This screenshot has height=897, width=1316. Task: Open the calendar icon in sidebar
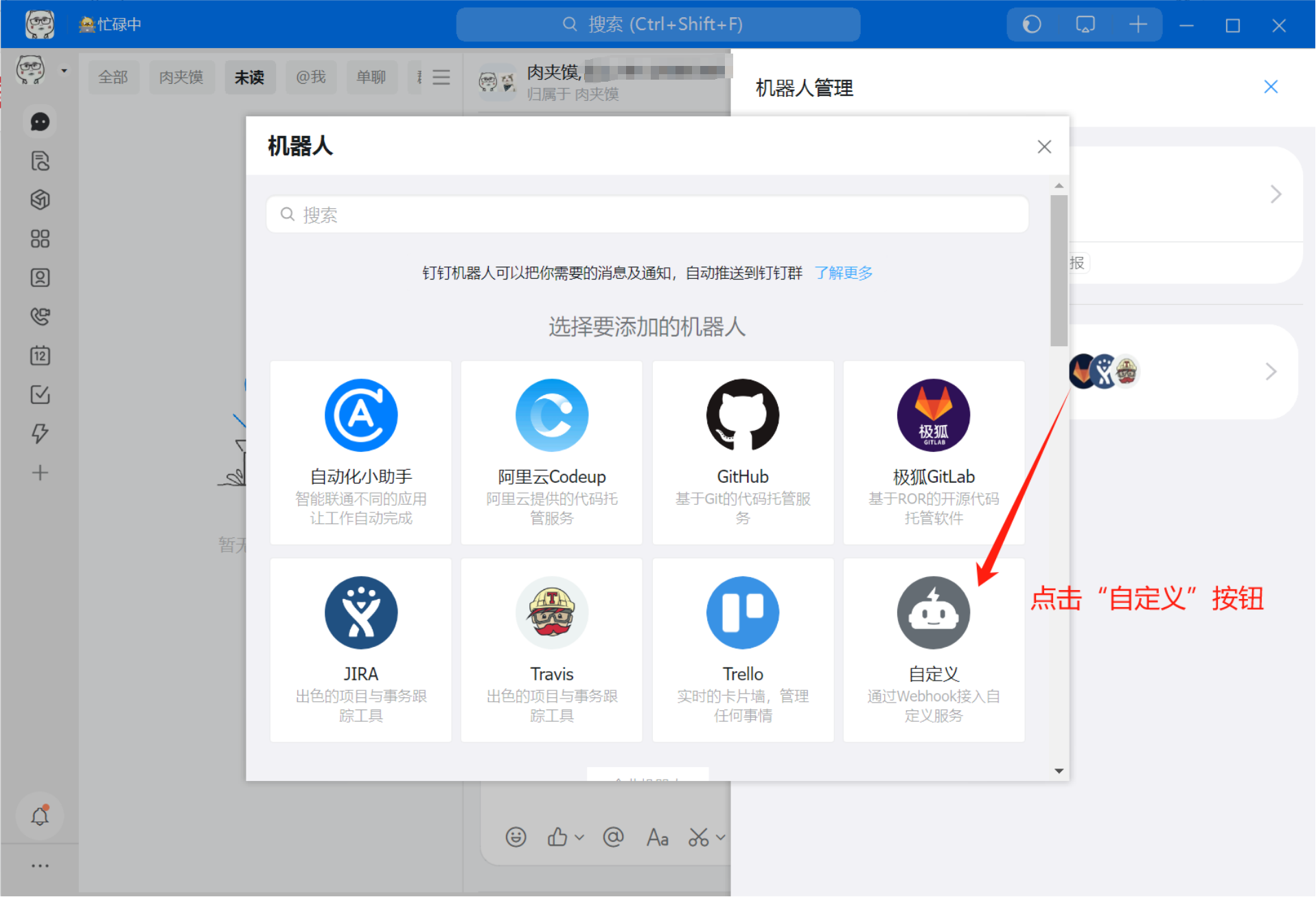point(40,356)
